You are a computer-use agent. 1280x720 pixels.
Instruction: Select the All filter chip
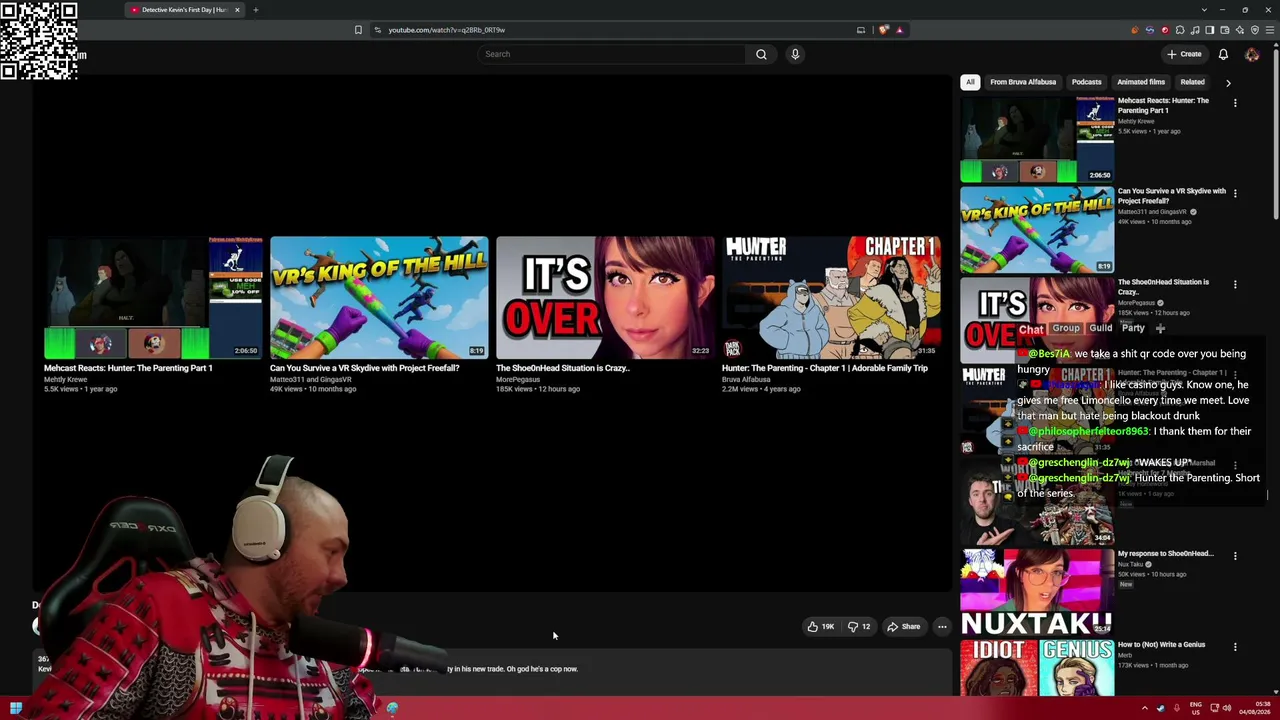coord(970,82)
